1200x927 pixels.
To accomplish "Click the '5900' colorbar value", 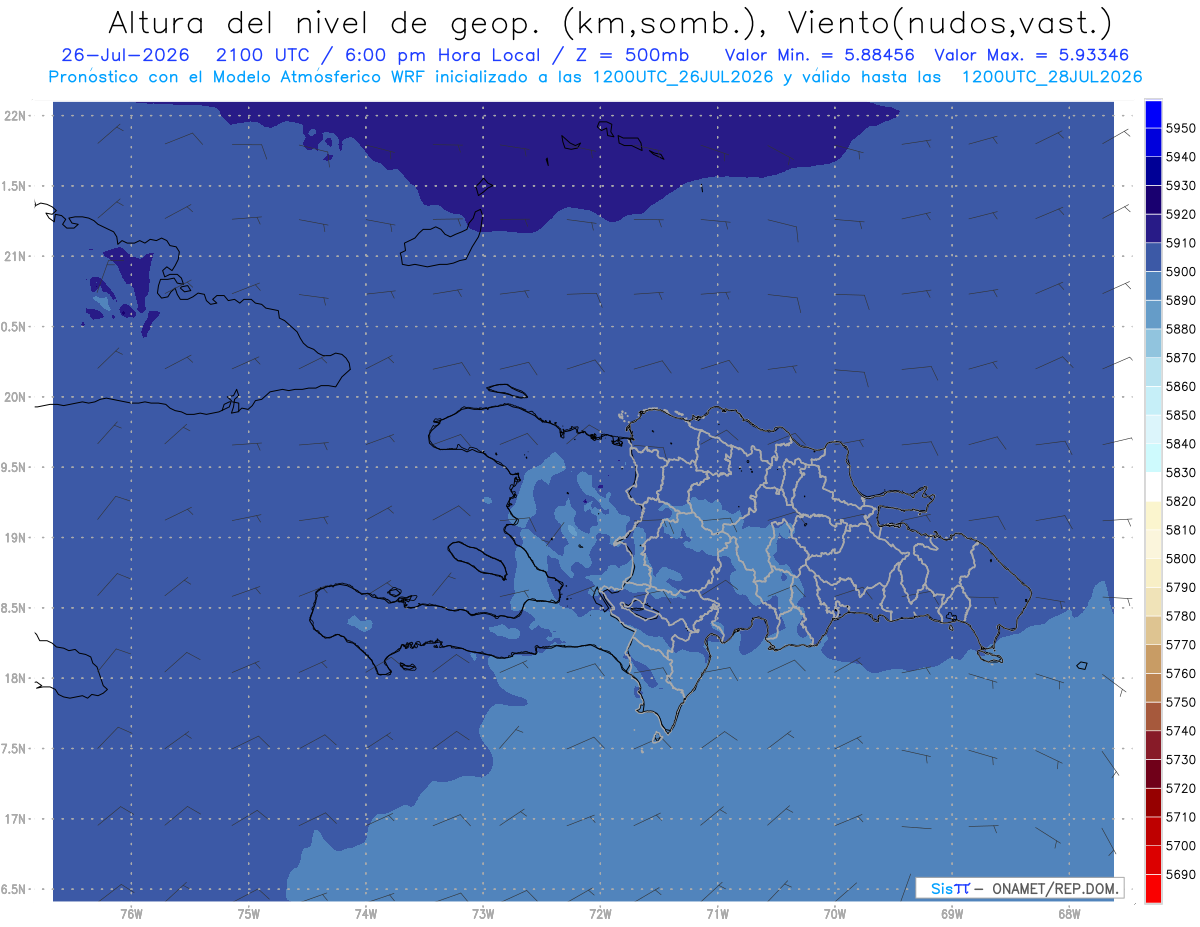I will [x=1180, y=271].
